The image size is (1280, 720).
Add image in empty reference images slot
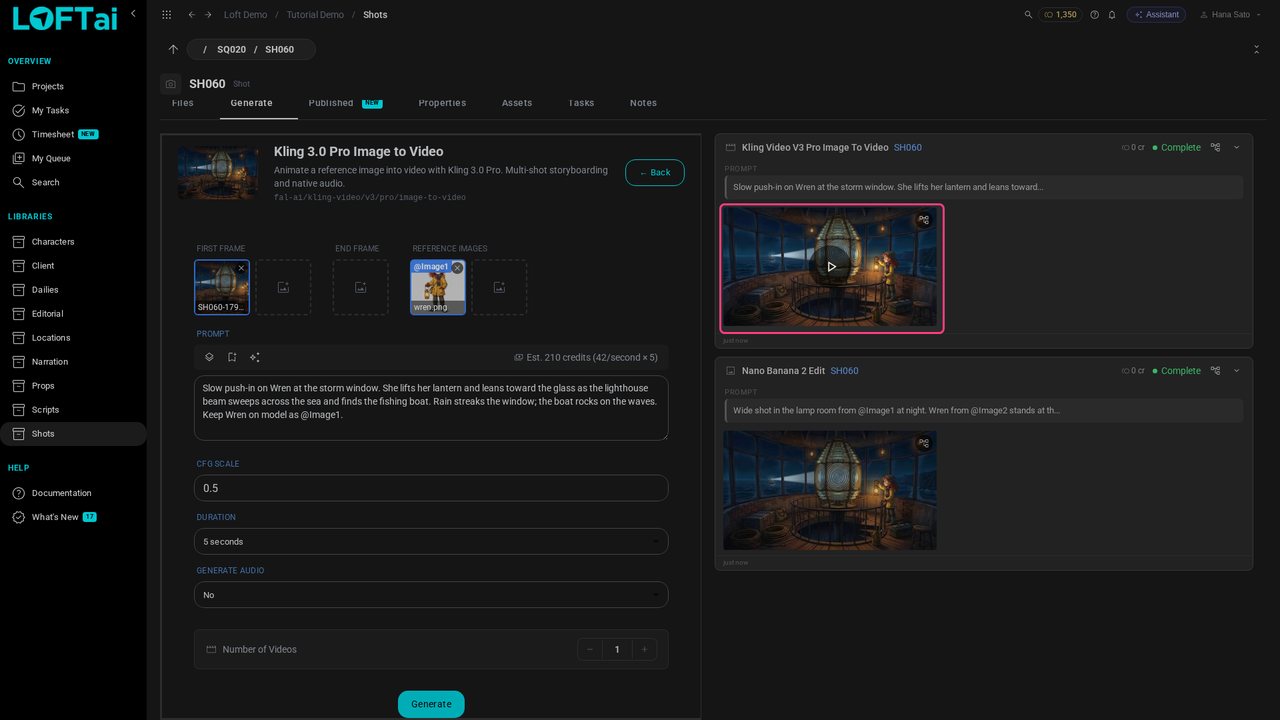(x=499, y=288)
